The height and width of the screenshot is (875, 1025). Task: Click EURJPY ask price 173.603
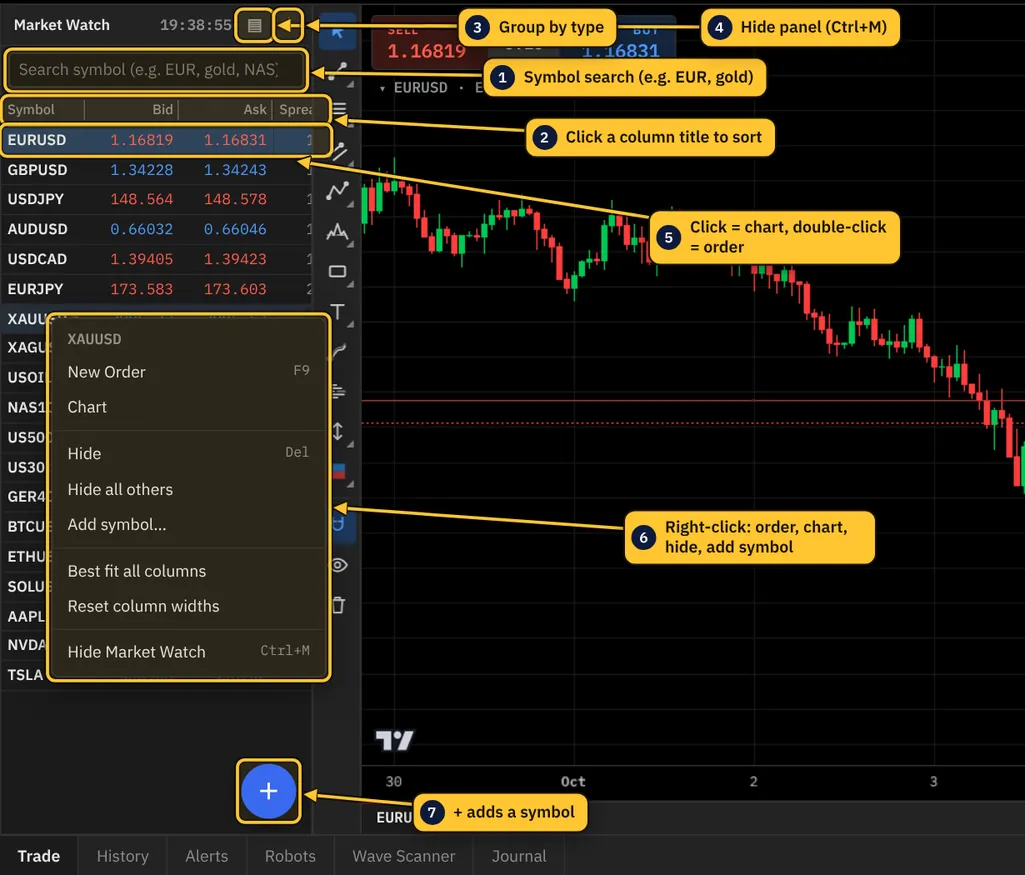[235, 289]
